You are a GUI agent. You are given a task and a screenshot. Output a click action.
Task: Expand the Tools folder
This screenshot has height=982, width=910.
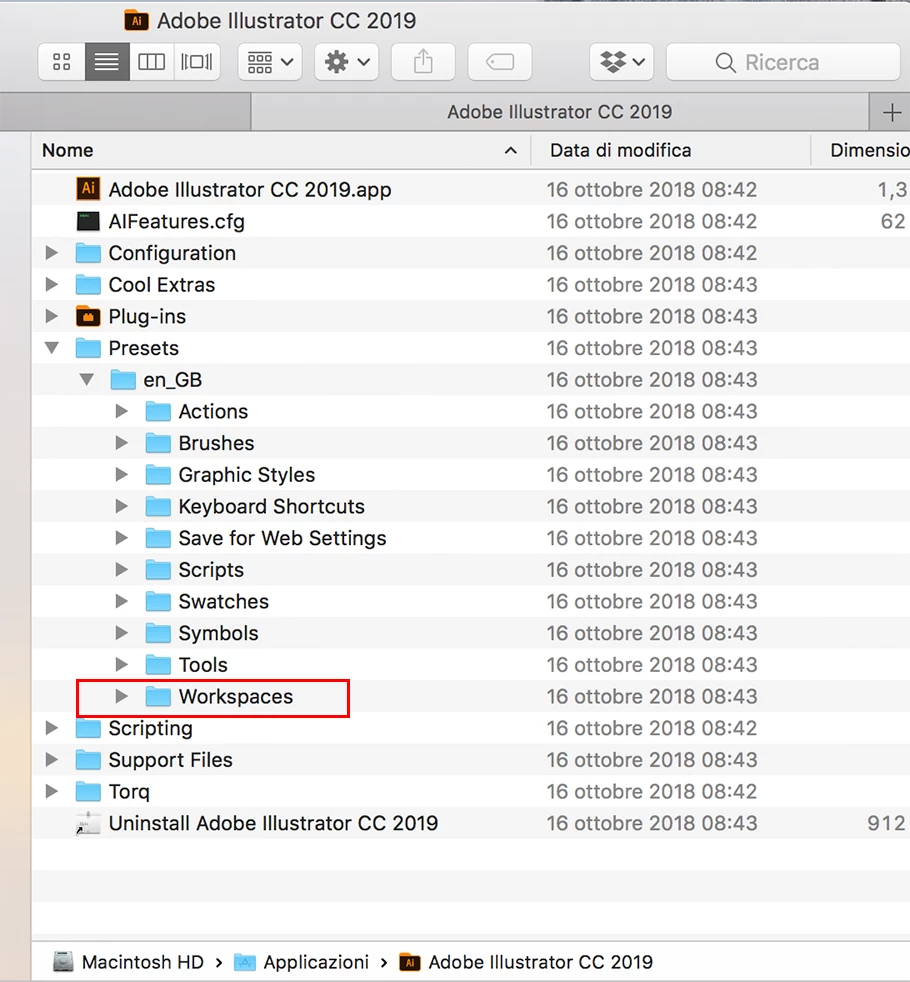pos(122,664)
